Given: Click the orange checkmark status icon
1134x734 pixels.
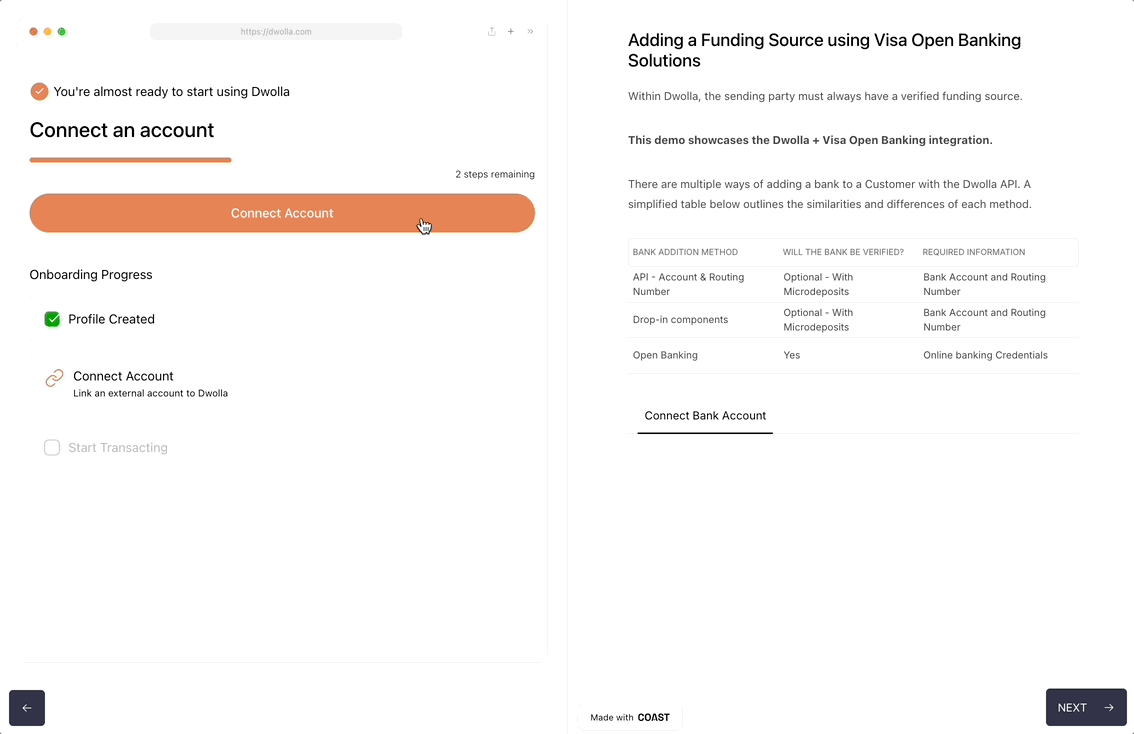Looking at the screenshot, I should 39,92.
